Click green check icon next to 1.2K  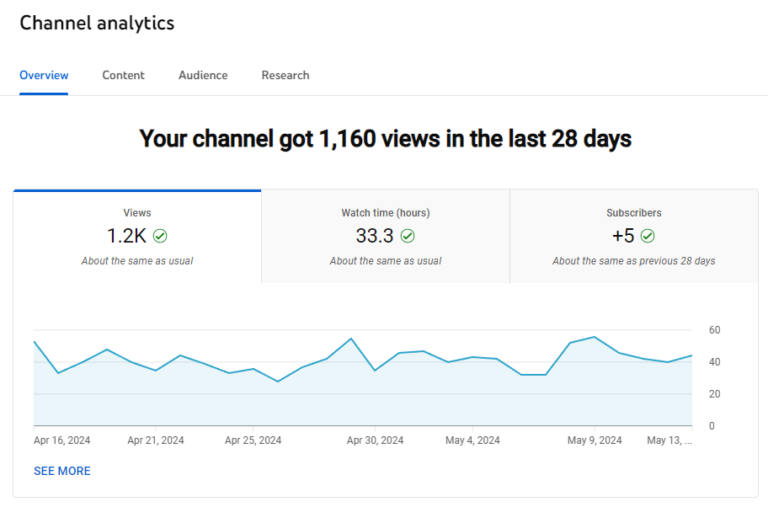(160, 236)
